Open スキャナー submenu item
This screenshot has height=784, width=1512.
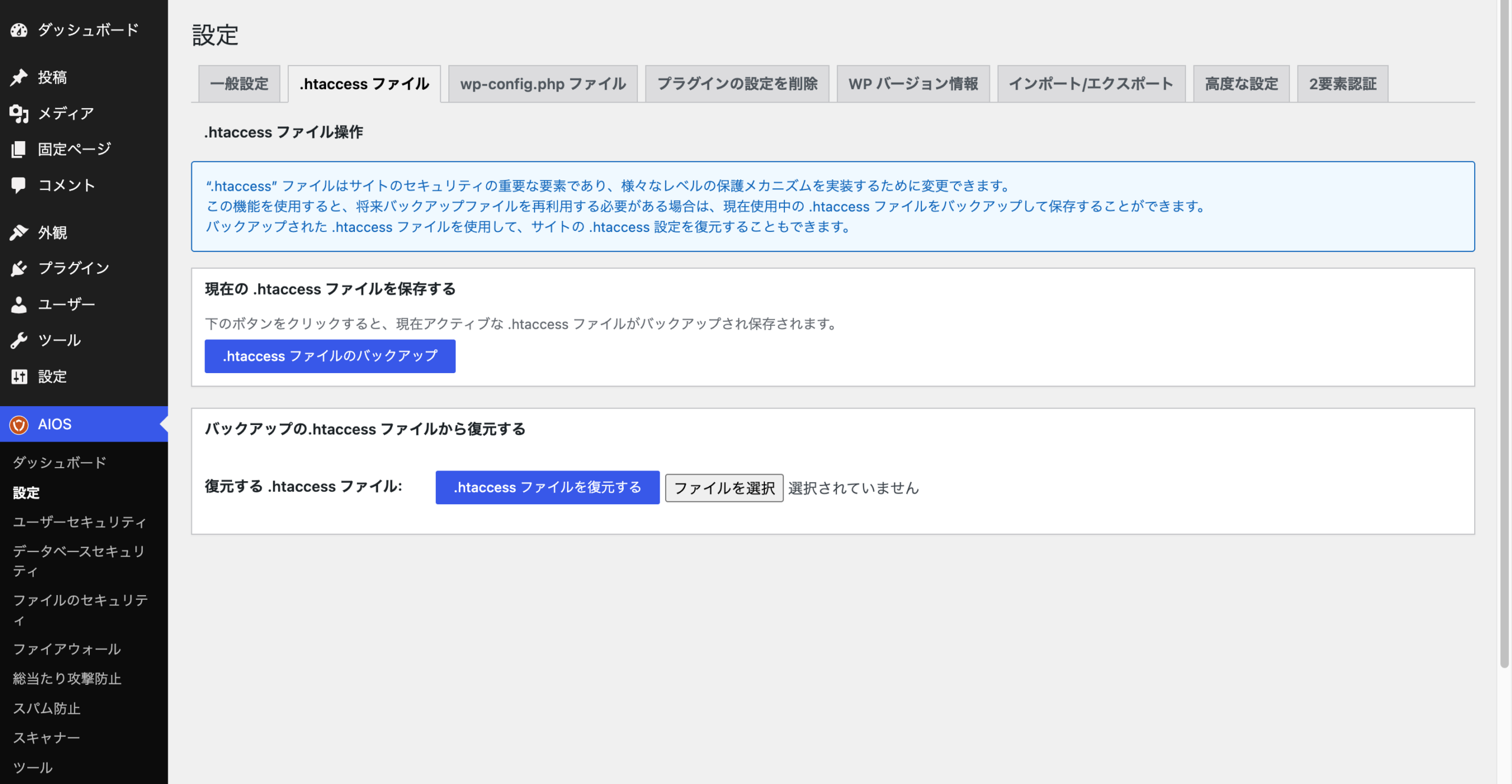[x=47, y=737]
